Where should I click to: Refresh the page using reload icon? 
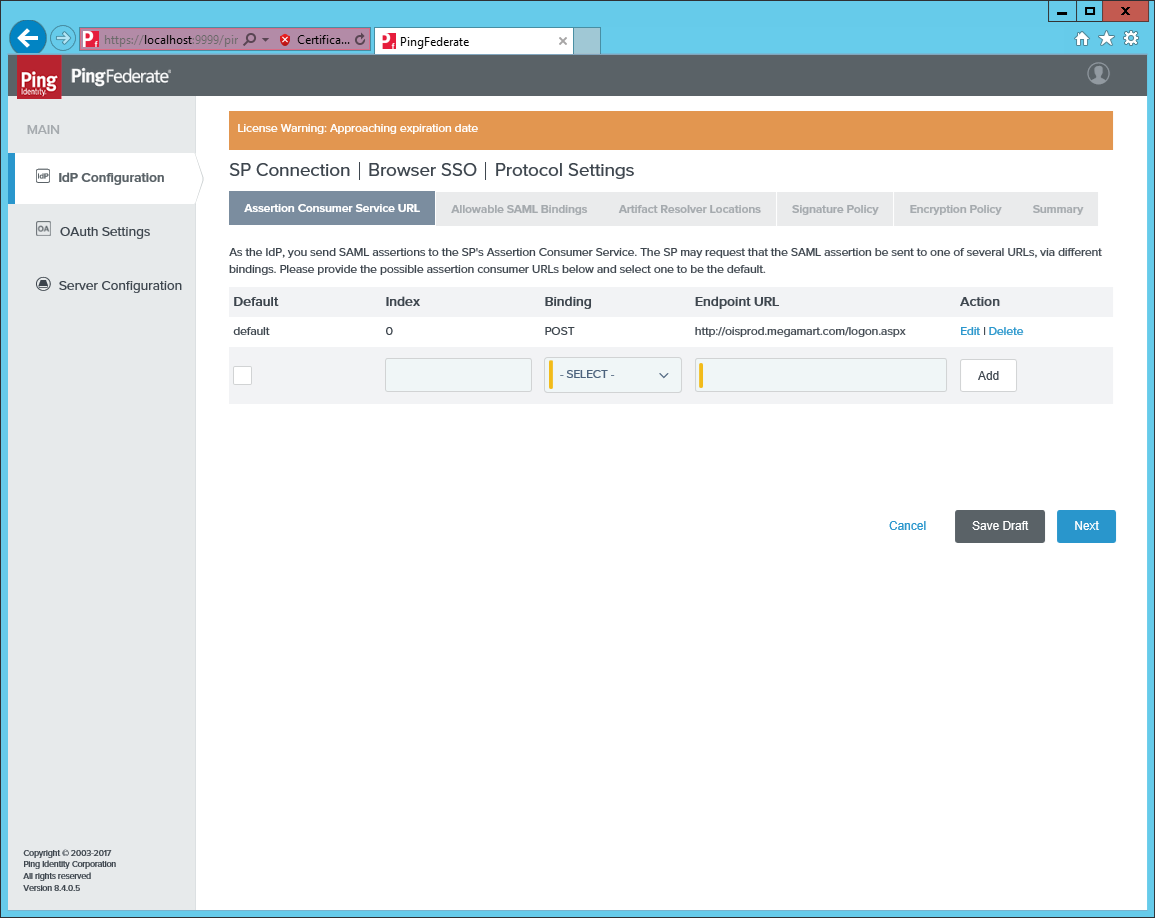[359, 40]
